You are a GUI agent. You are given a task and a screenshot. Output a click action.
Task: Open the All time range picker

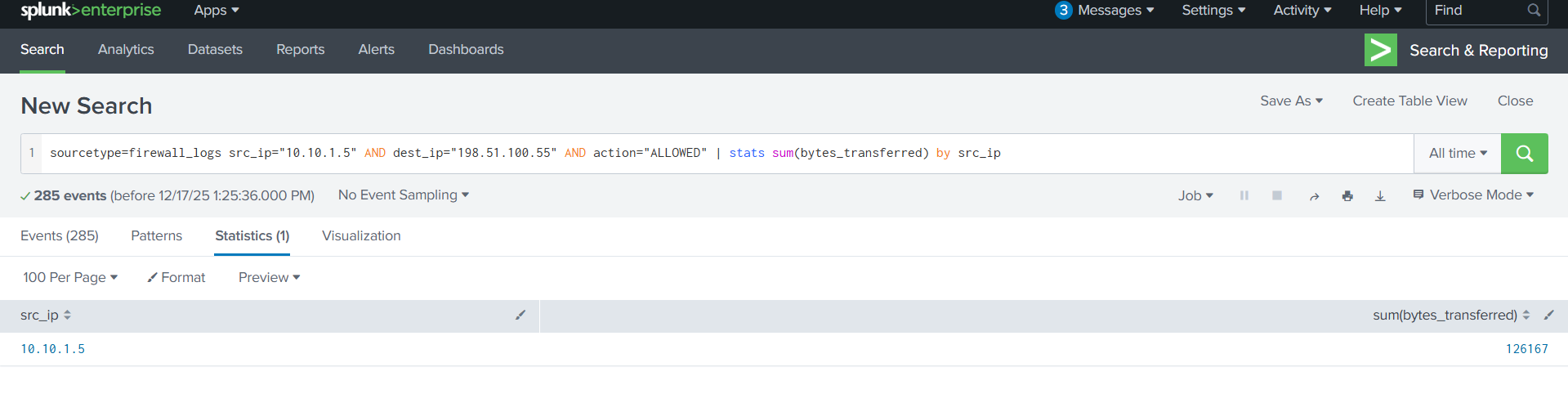pos(1457,154)
